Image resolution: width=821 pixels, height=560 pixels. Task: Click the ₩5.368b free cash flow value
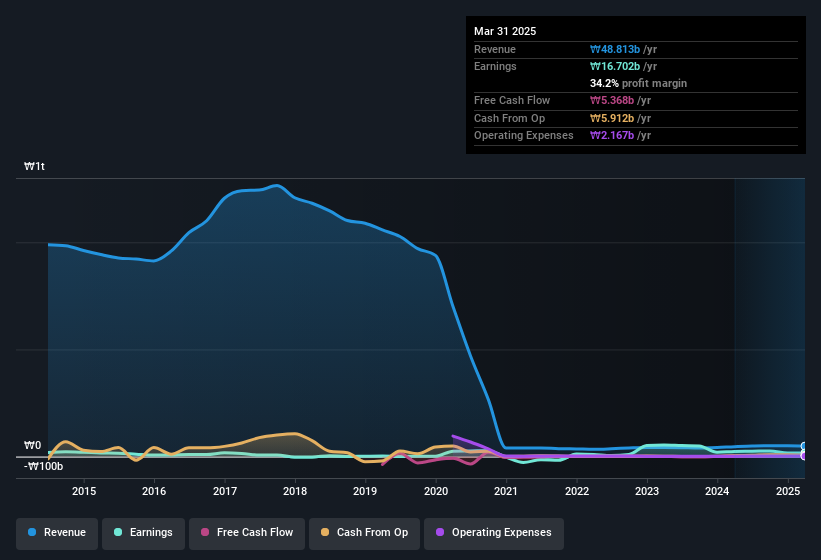pyautogui.click(x=612, y=100)
